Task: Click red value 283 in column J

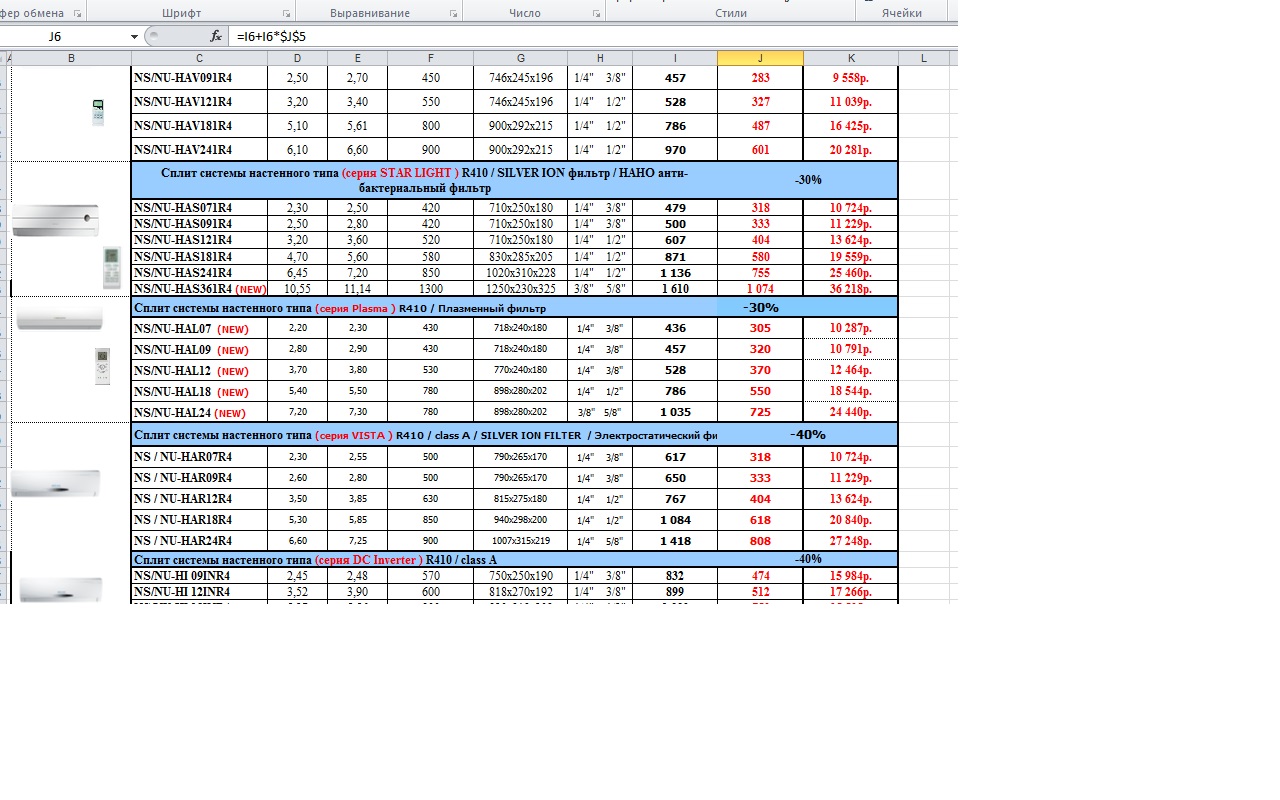Action: pyautogui.click(x=760, y=78)
